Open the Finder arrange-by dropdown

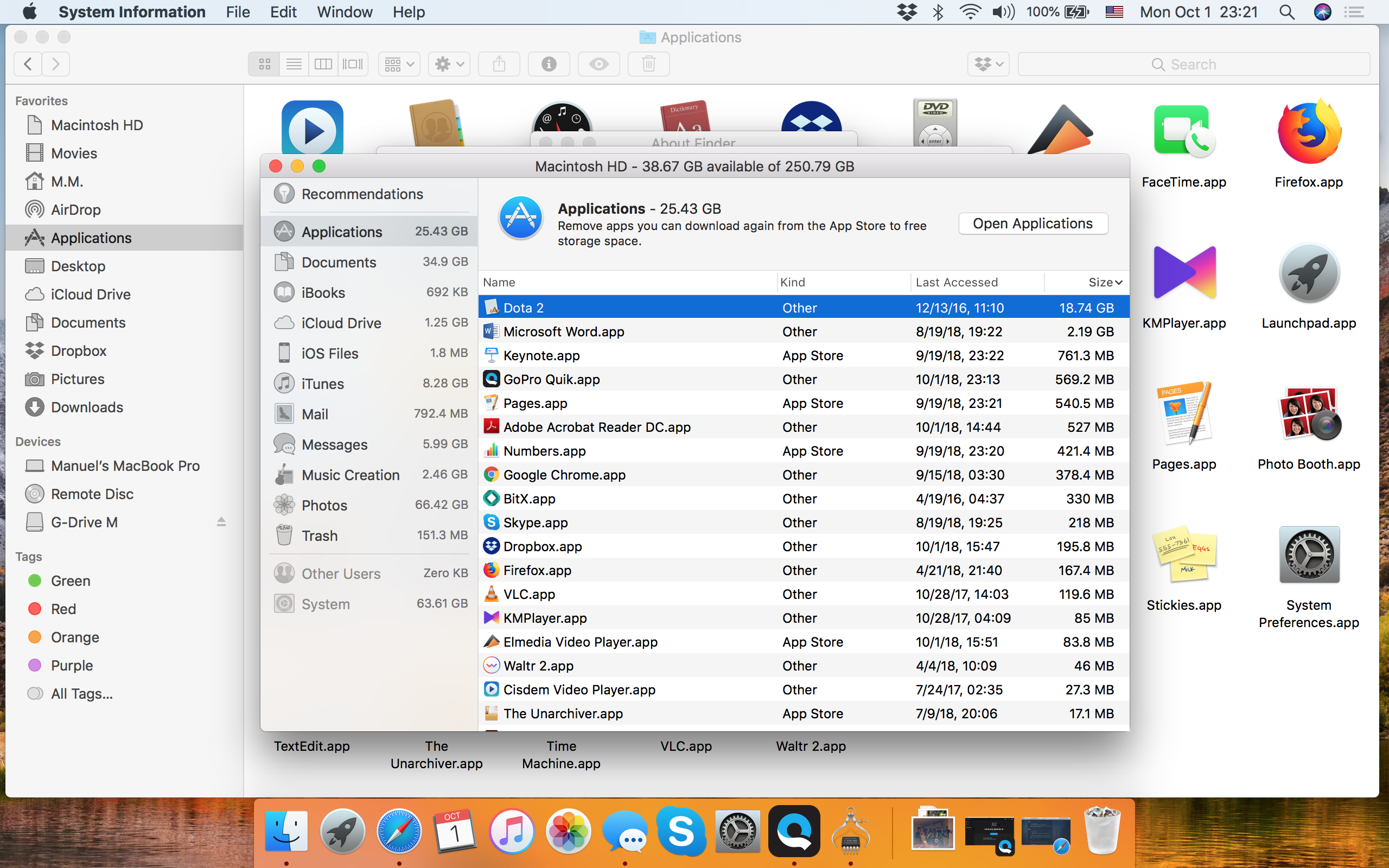point(399,63)
